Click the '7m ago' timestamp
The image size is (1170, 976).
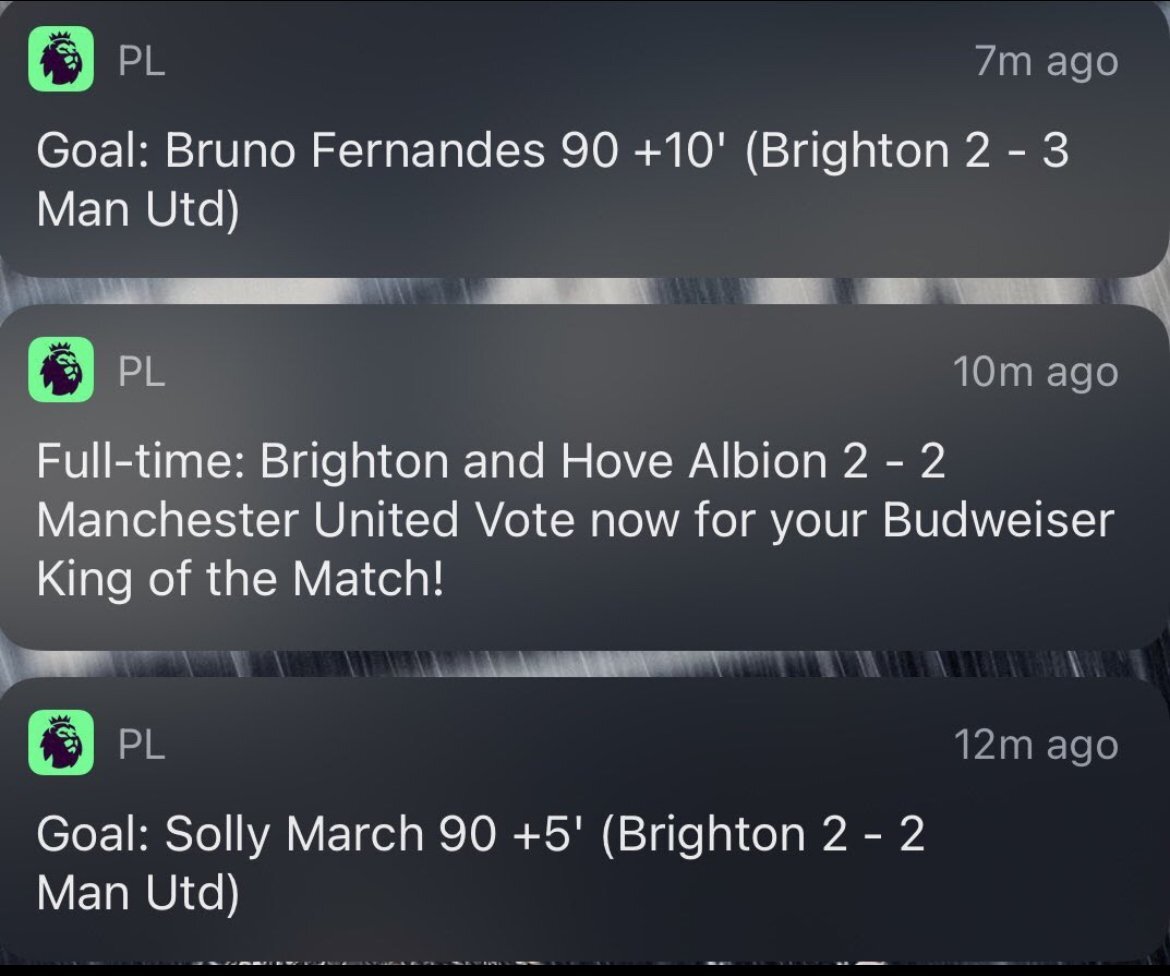1046,62
